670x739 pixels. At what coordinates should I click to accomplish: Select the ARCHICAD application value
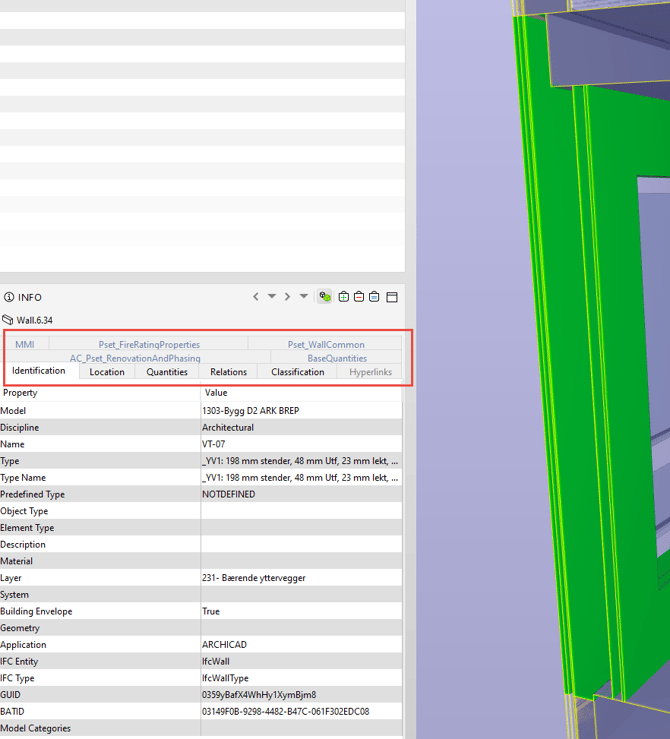[224, 645]
